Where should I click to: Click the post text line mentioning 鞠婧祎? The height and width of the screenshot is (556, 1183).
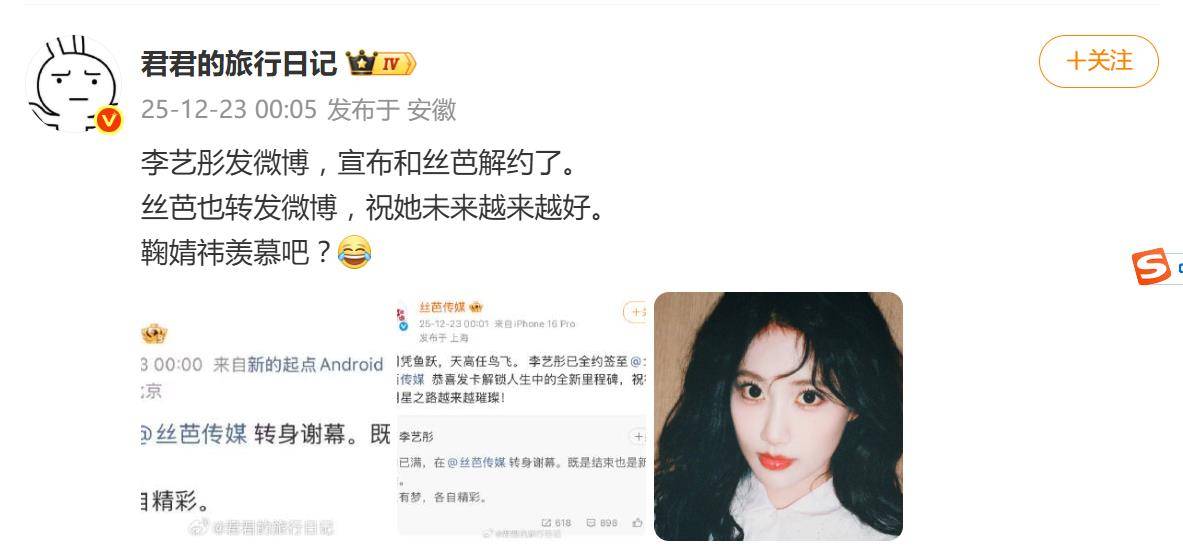click(257, 253)
